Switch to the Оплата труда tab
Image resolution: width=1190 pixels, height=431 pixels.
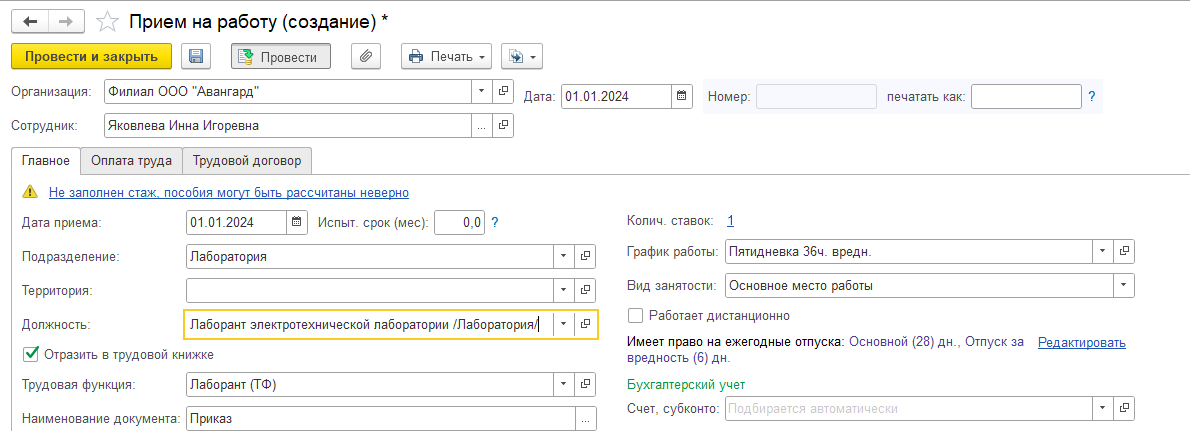pos(131,161)
